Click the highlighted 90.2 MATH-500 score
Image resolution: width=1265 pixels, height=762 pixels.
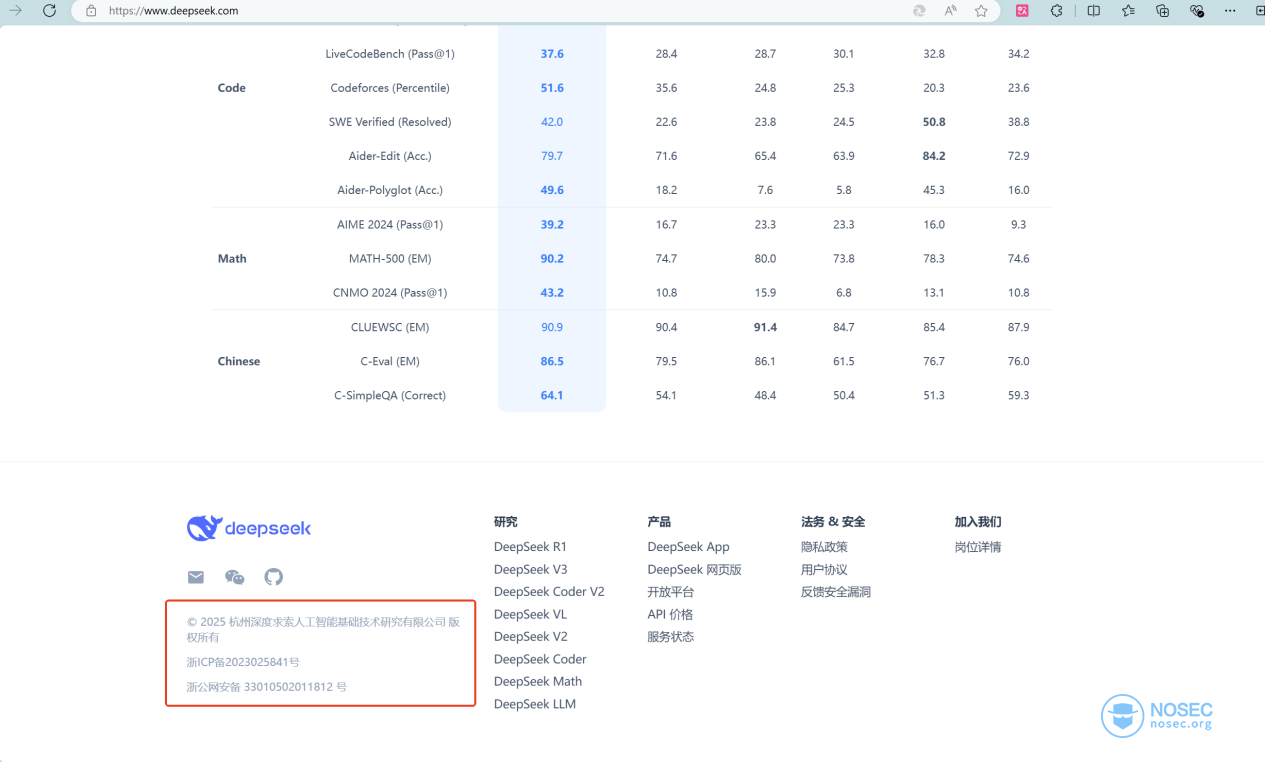pos(552,259)
